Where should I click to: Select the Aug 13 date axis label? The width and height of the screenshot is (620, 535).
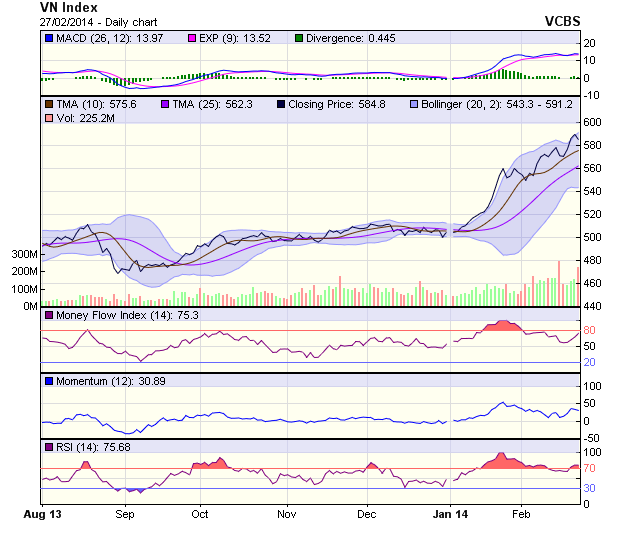(42, 514)
